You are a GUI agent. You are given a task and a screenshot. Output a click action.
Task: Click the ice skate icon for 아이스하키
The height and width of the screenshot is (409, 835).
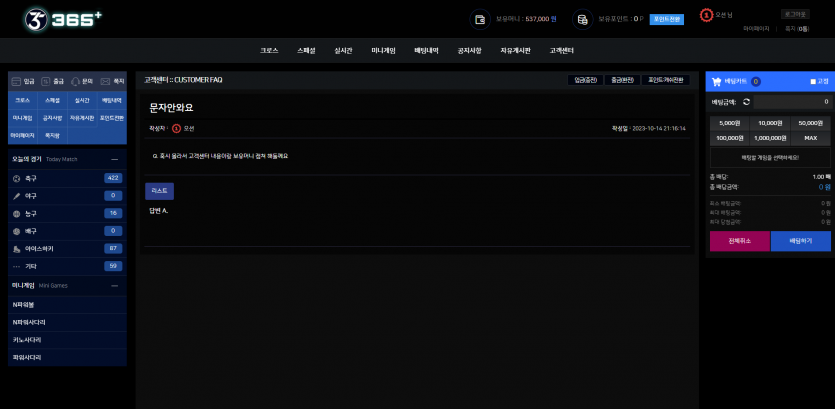click(x=17, y=249)
